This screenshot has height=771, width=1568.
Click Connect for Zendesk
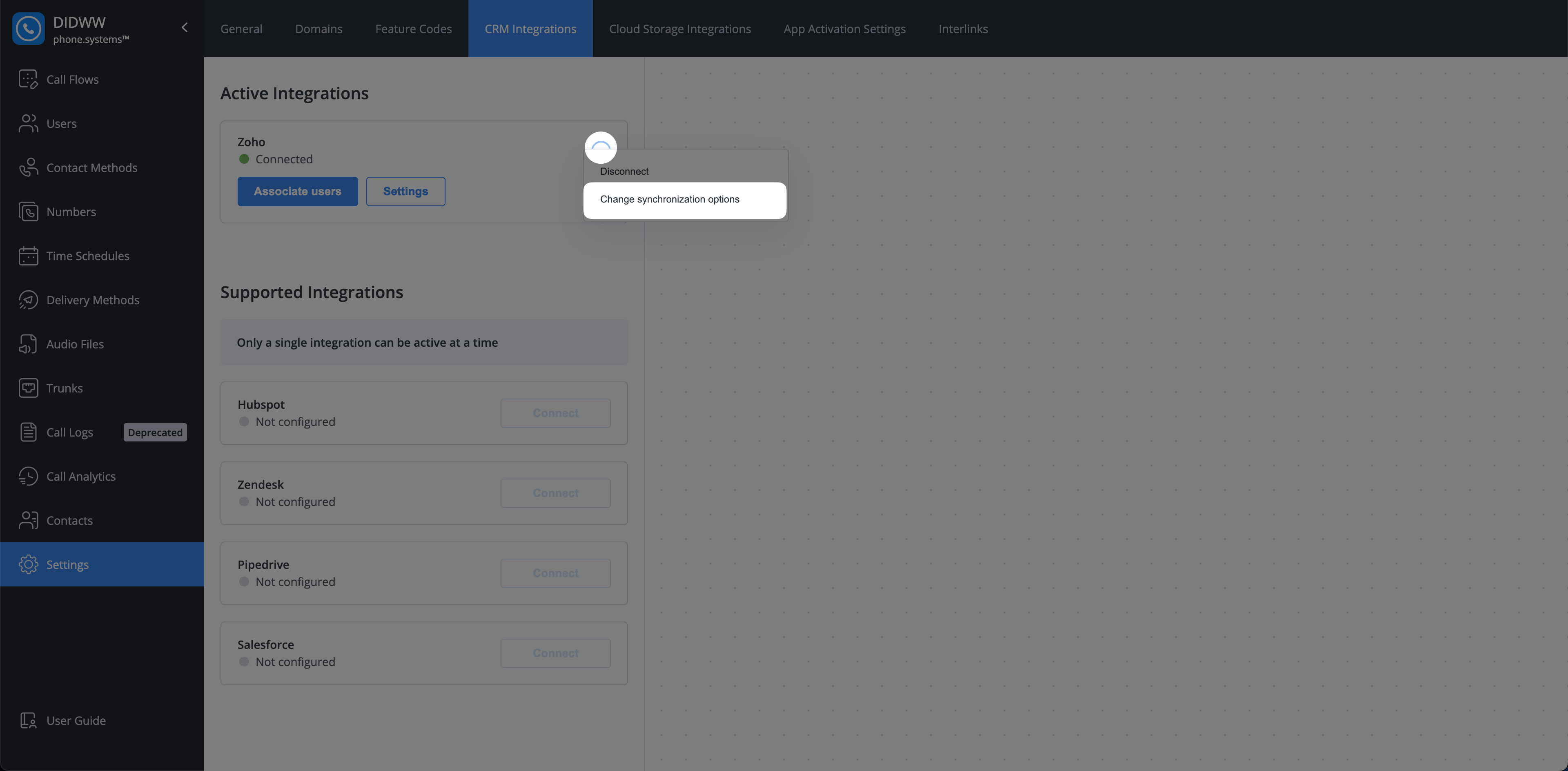(x=555, y=493)
